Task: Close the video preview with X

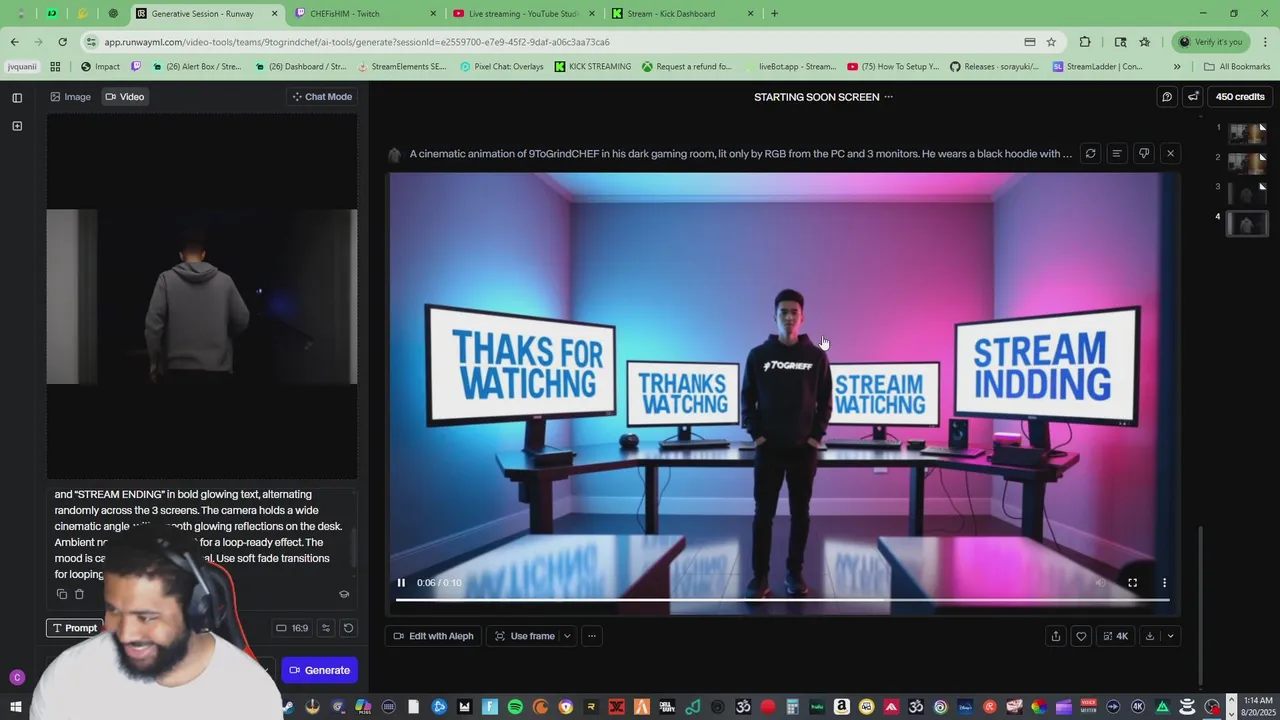Action: click(1170, 154)
